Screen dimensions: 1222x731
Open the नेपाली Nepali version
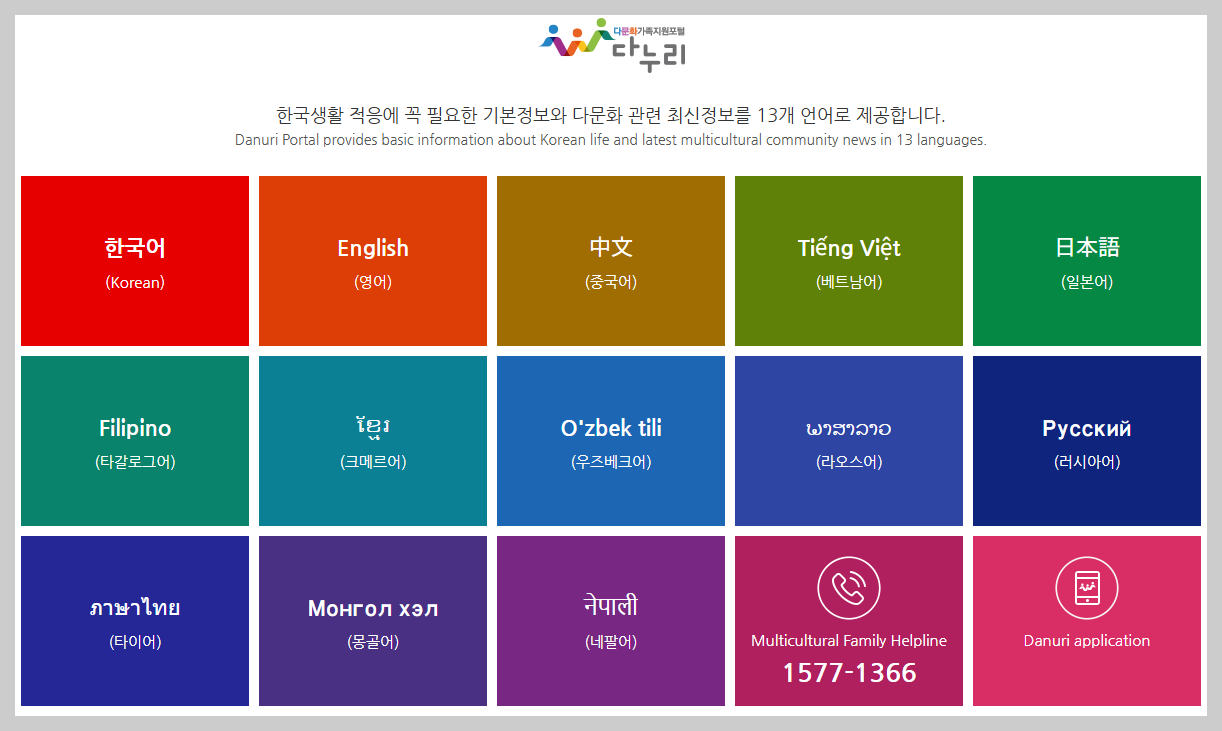pyautogui.click(x=610, y=620)
